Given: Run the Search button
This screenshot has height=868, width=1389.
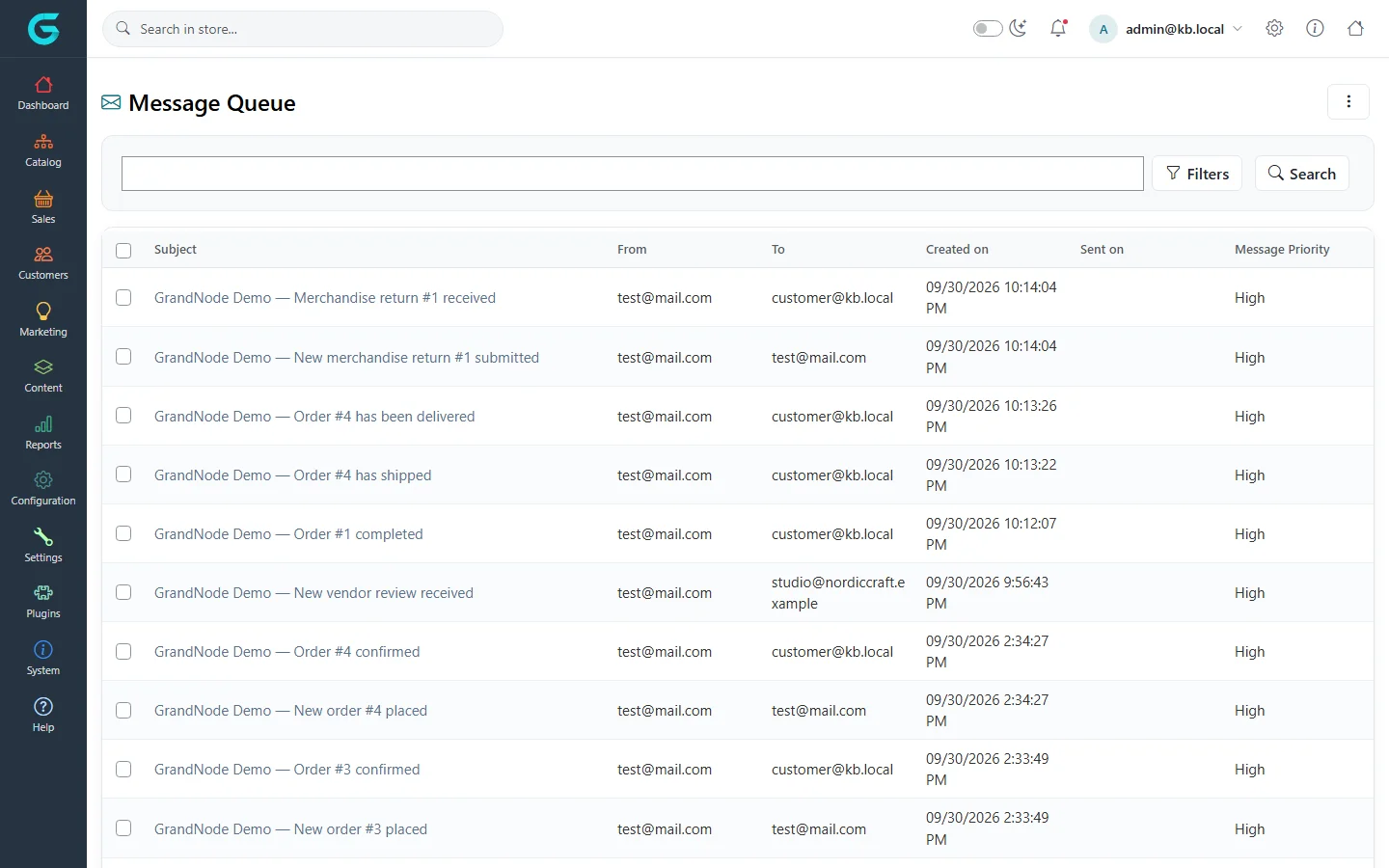Looking at the screenshot, I should (x=1301, y=174).
